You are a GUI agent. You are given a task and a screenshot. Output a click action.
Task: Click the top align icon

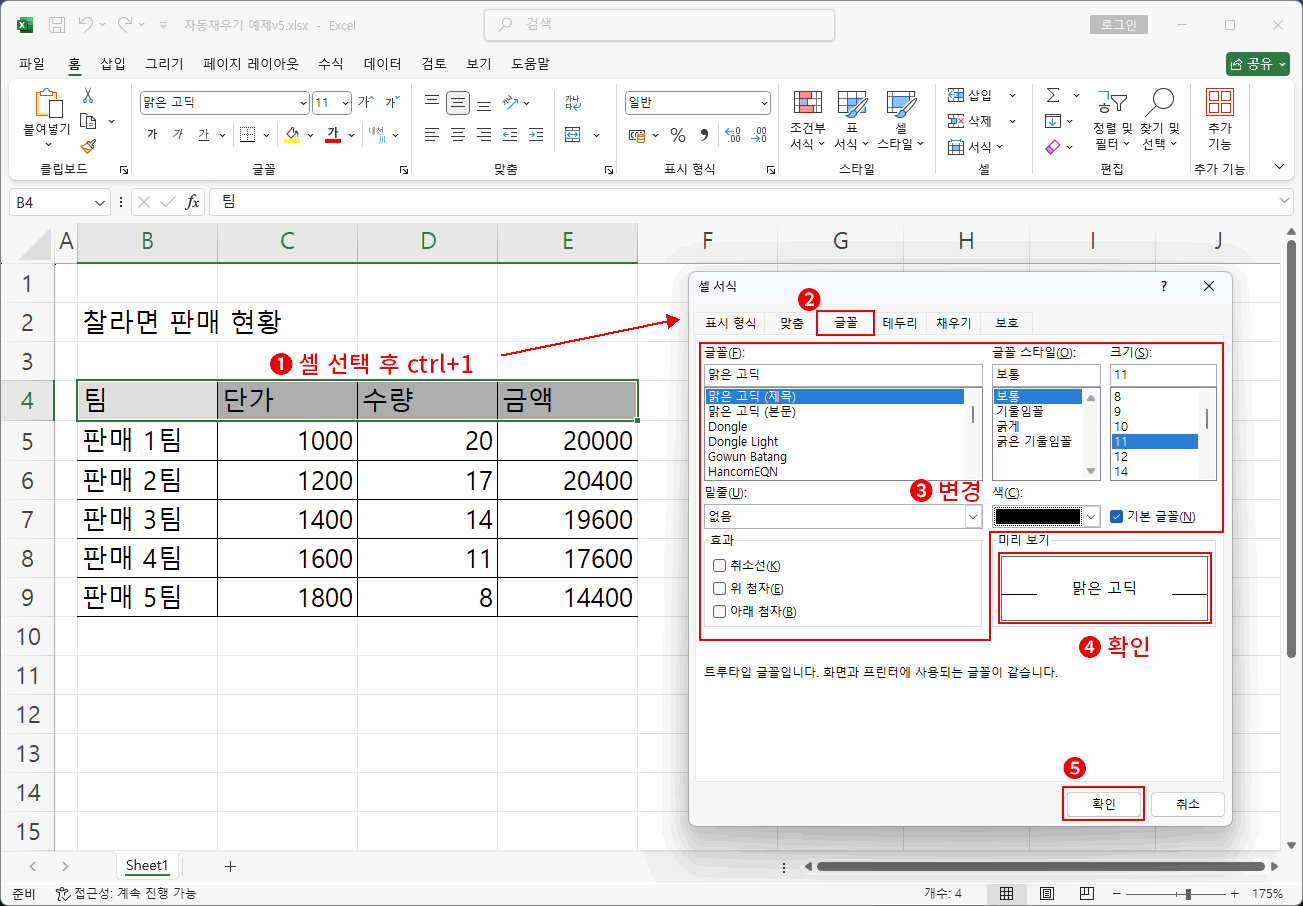[x=432, y=102]
